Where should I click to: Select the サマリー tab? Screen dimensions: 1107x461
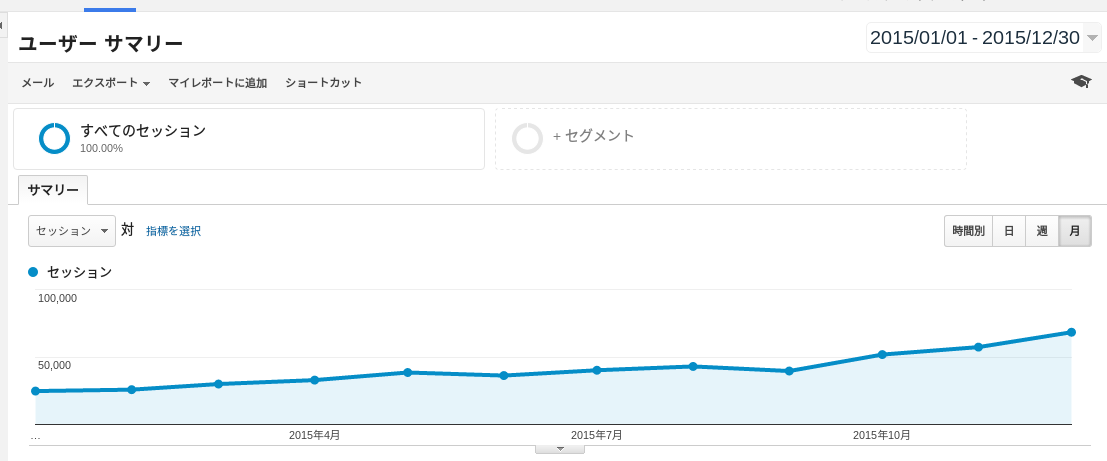point(53,190)
